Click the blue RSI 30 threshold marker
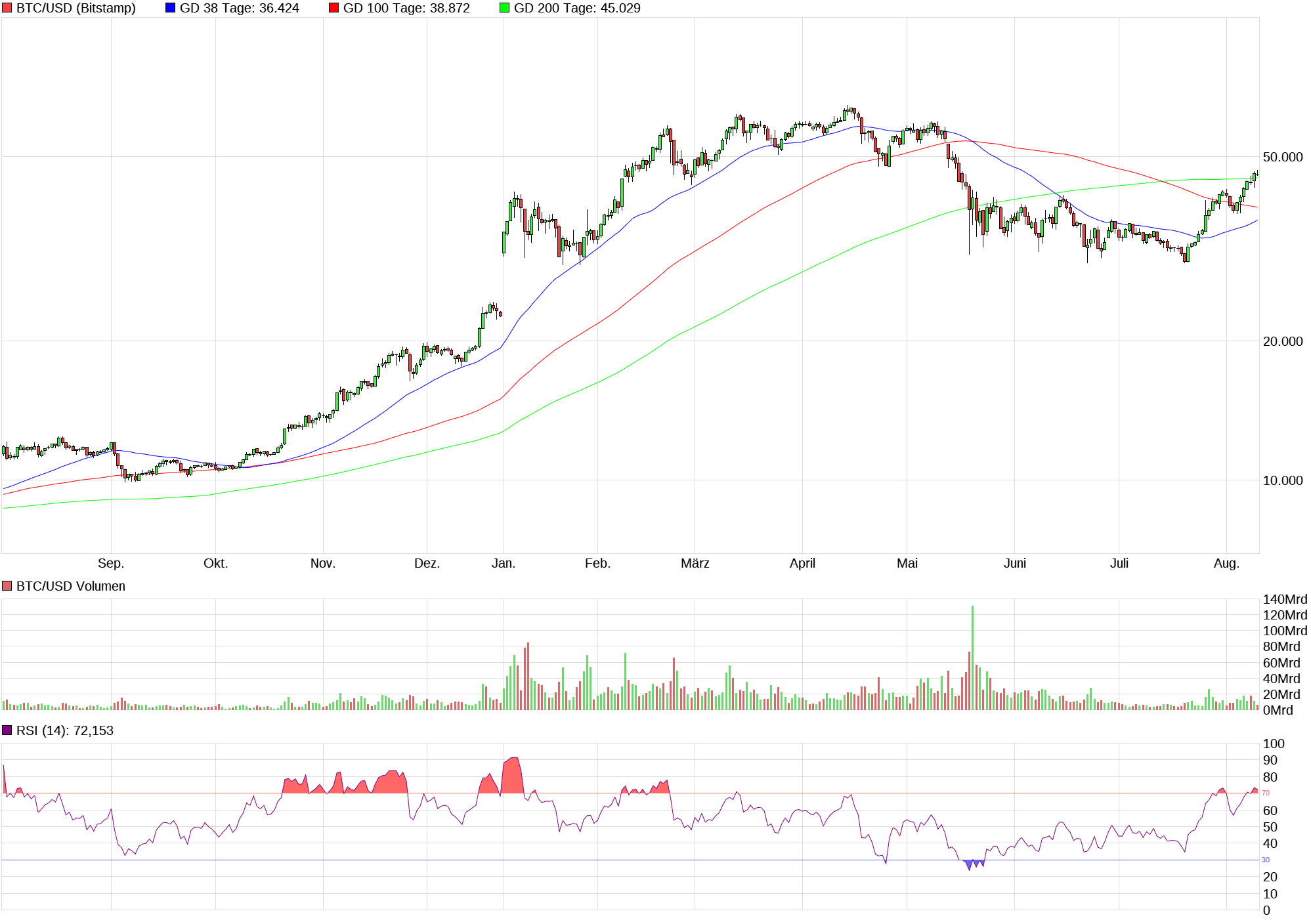The width and height of the screenshot is (1311, 924). pos(1266,860)
